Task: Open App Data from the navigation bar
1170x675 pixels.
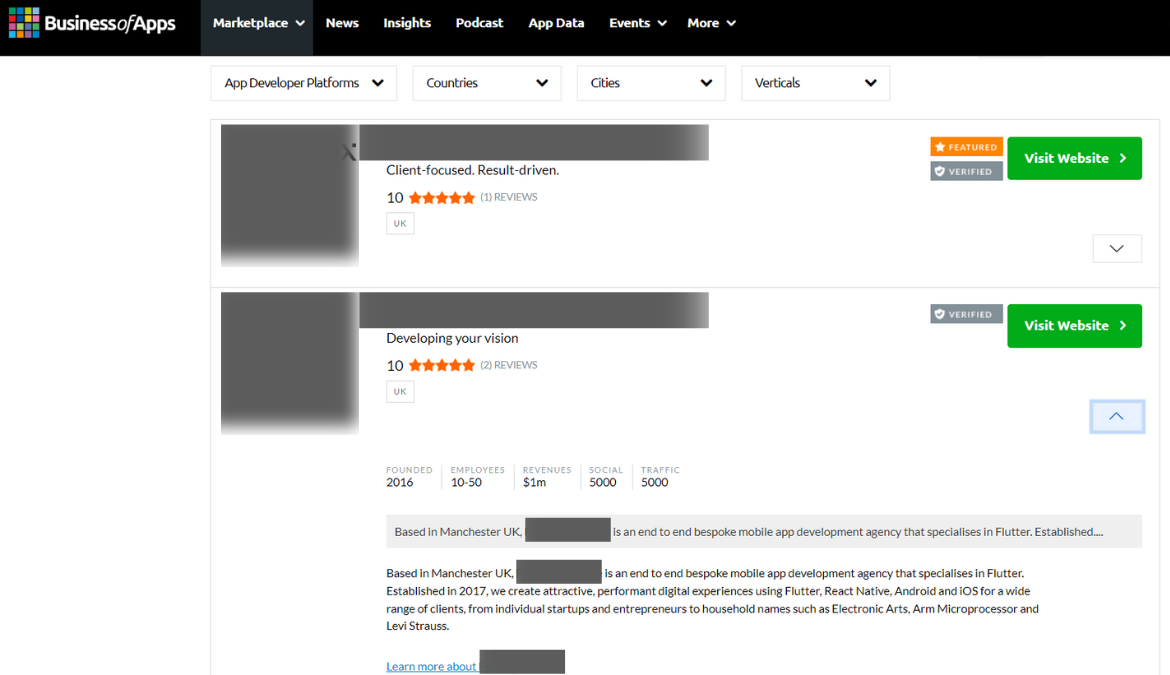Action: tap(556, 22)
